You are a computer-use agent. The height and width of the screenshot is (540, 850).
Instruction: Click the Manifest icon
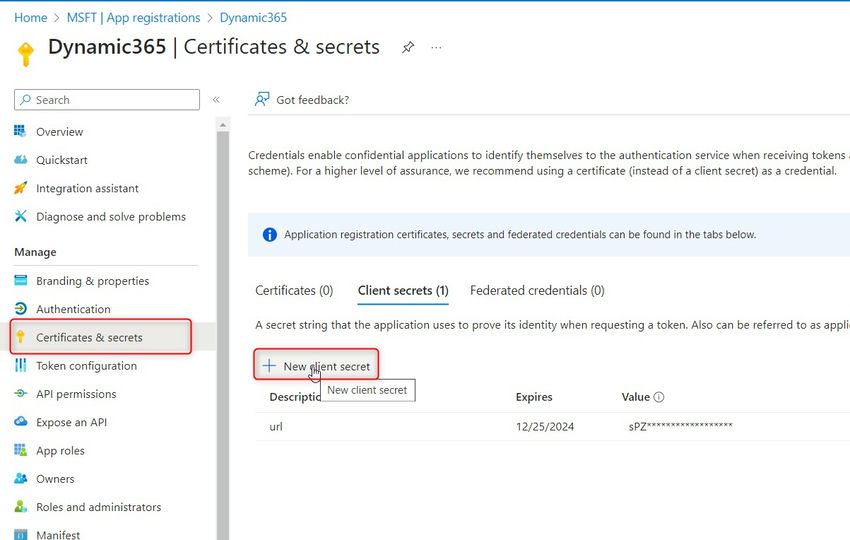20,535
